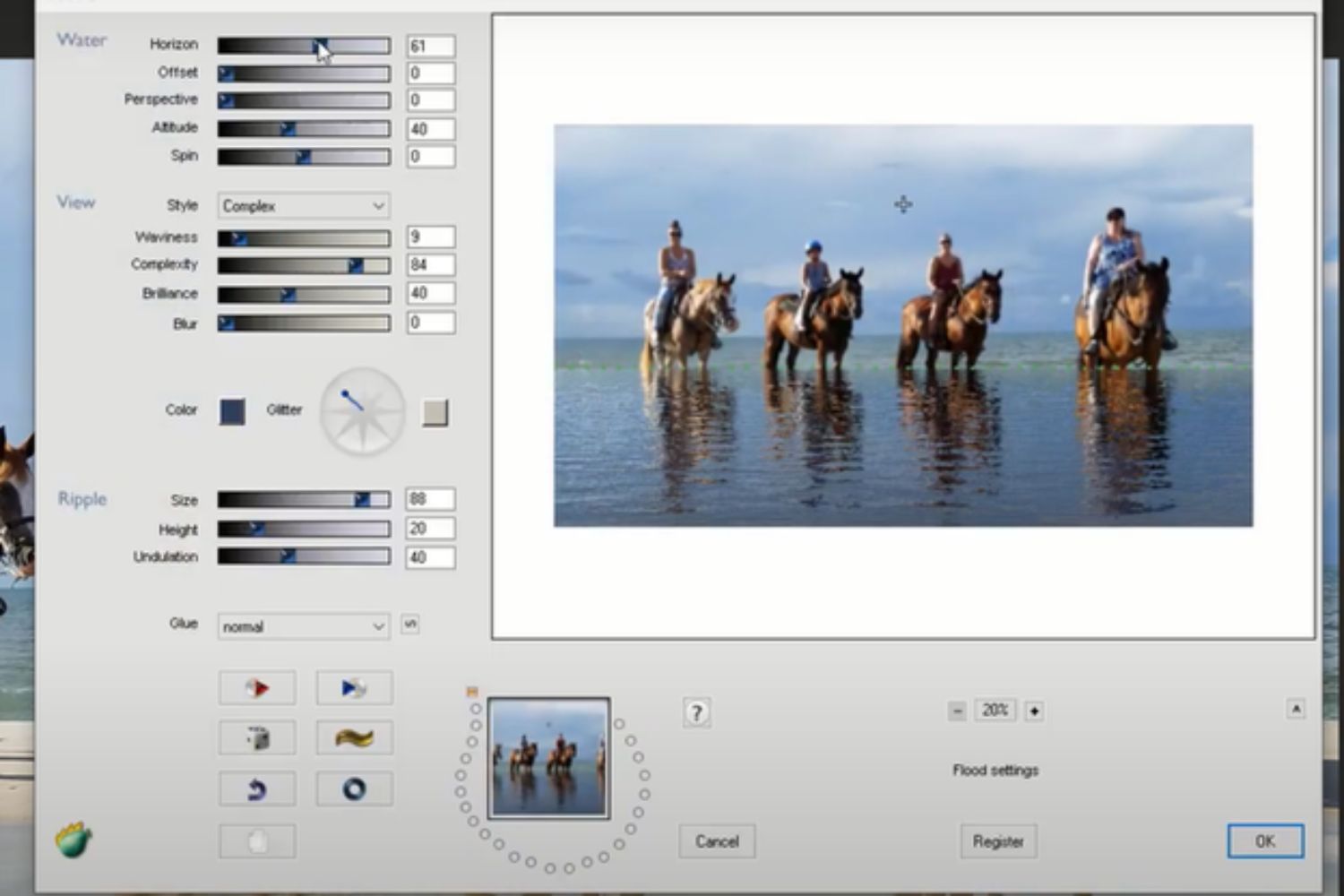Click the Horizon slider track
This screenshot has height=896, width=1344.
pos(304,46)
